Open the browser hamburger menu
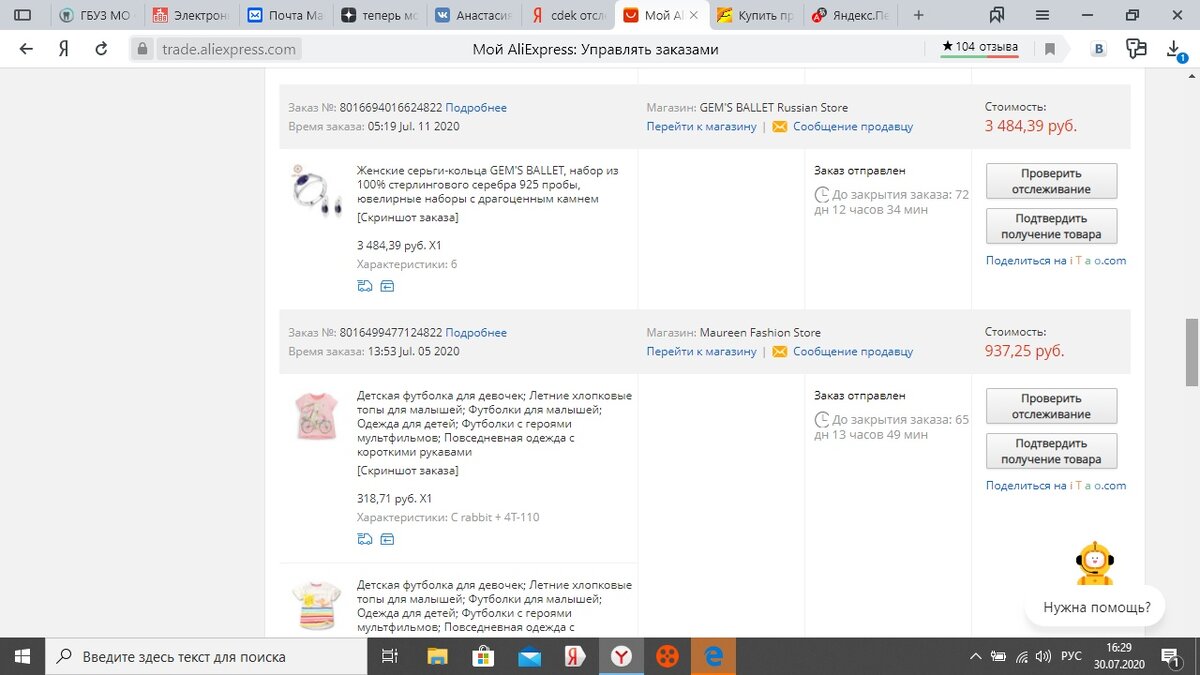The height and width of the screenshot is (675, 1200). (x=1043, y=15)
